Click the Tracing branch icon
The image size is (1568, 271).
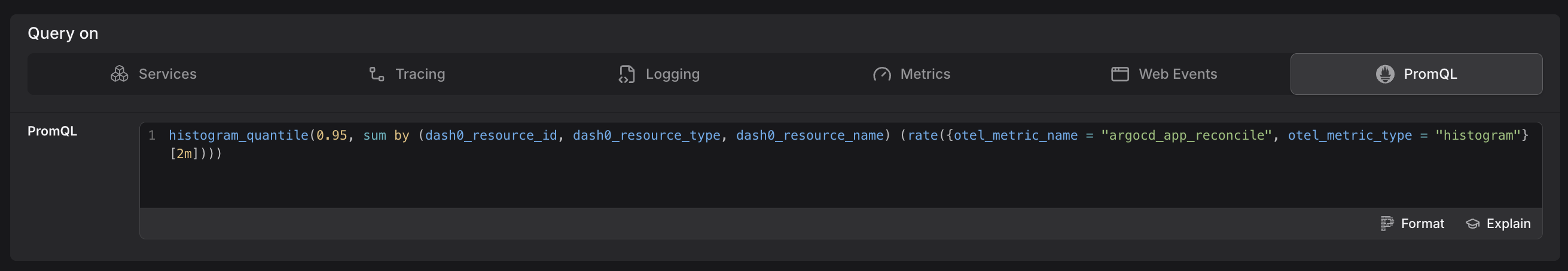click(376, 74)
